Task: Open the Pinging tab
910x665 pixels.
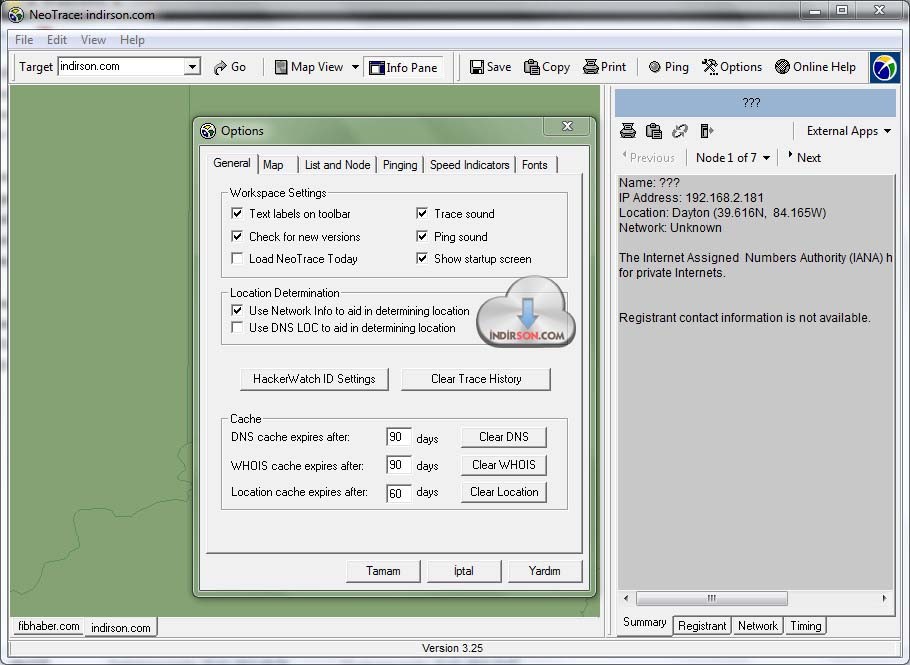Action: coord(400,165)
